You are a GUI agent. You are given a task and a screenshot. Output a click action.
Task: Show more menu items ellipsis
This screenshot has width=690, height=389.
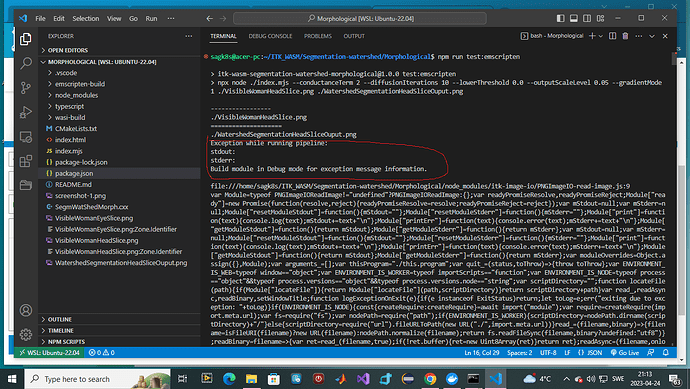pos(171,18)
